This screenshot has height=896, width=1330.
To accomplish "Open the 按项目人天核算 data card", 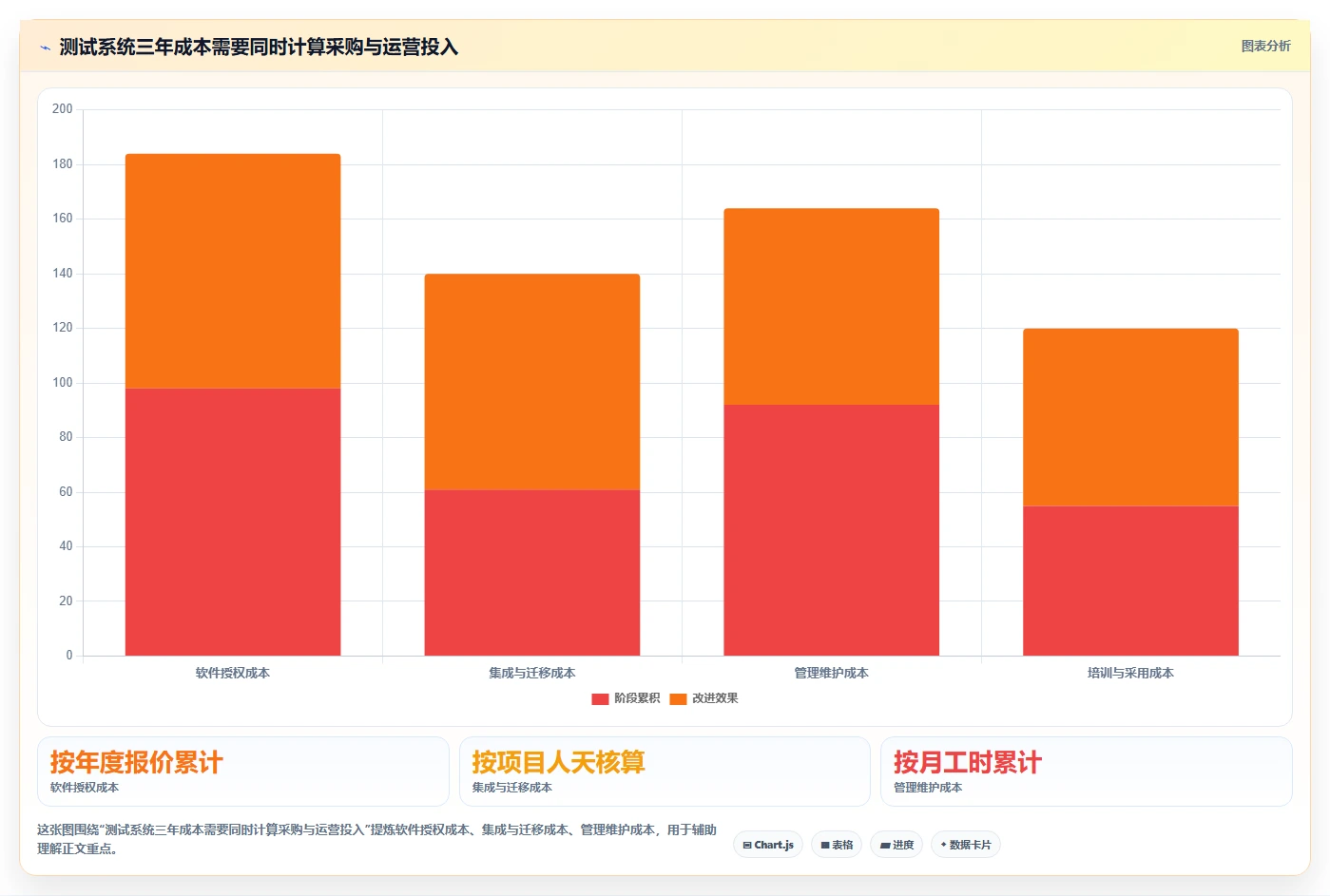I will (x=665, y=772).
